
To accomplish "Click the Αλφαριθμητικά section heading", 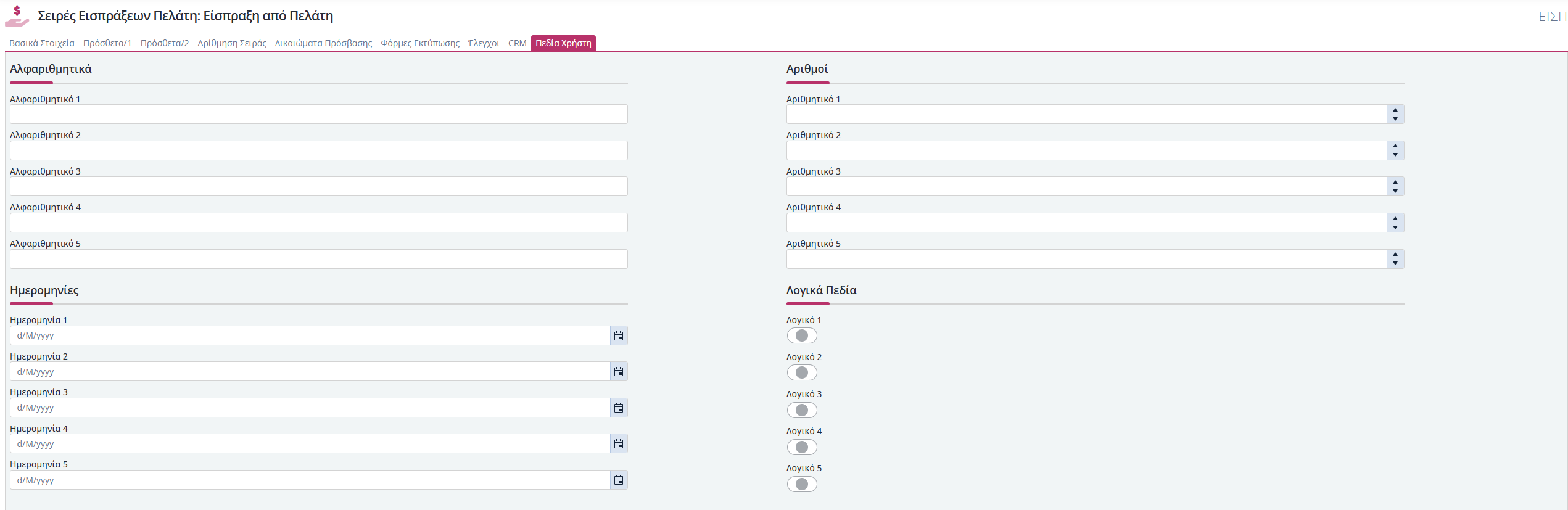I will 51,68.
